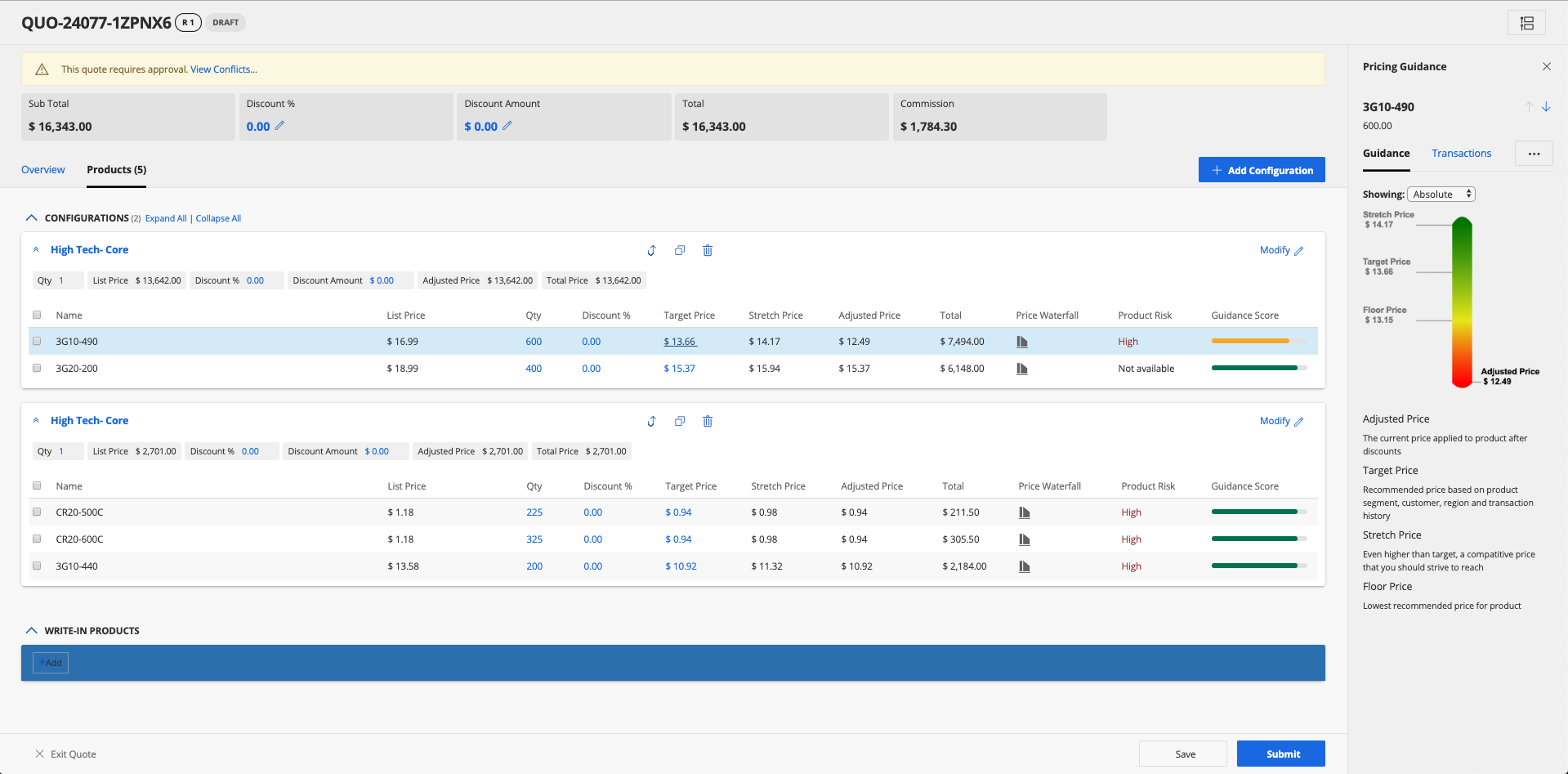1568x774 pixels.
Task: Click the list layout icon at top right
Action: click(x=1526, y=23)
